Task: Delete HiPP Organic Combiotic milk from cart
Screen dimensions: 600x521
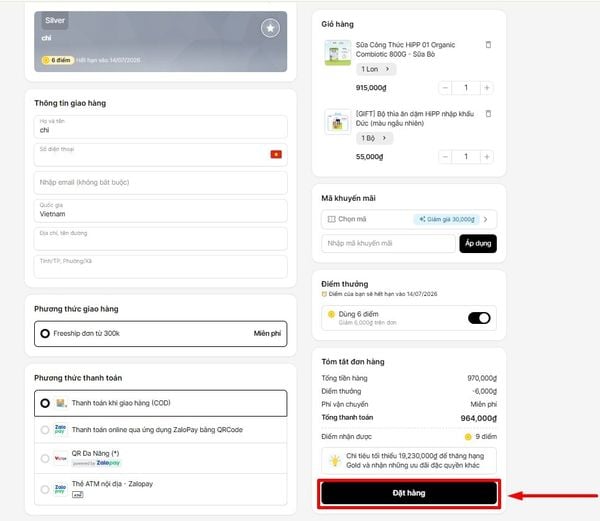Action: coord(488,45)
